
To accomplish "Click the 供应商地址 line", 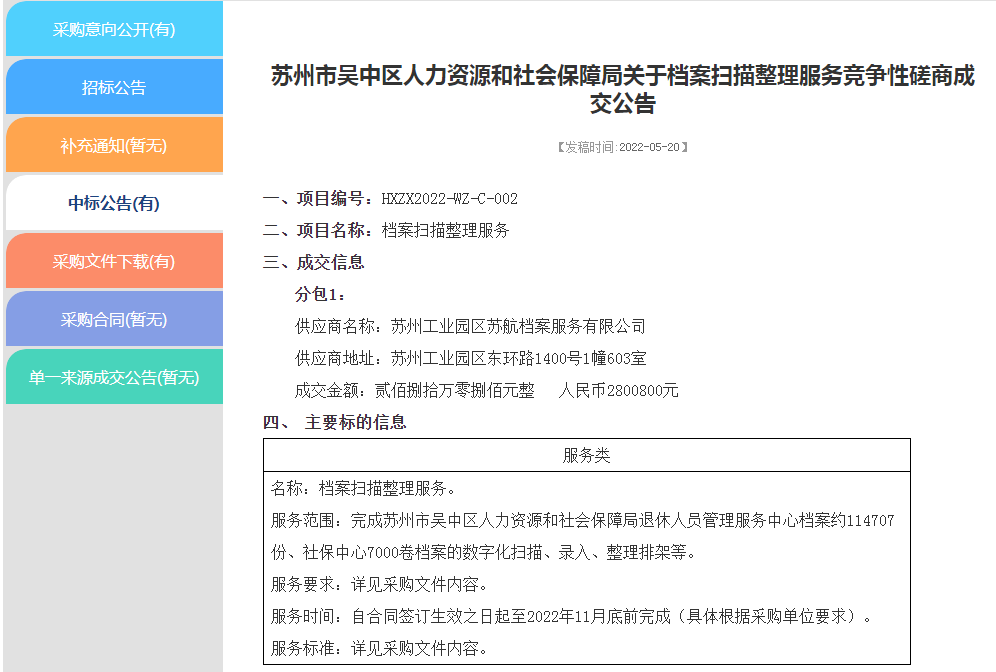I will pyautogui.click(x=470, y=358).
